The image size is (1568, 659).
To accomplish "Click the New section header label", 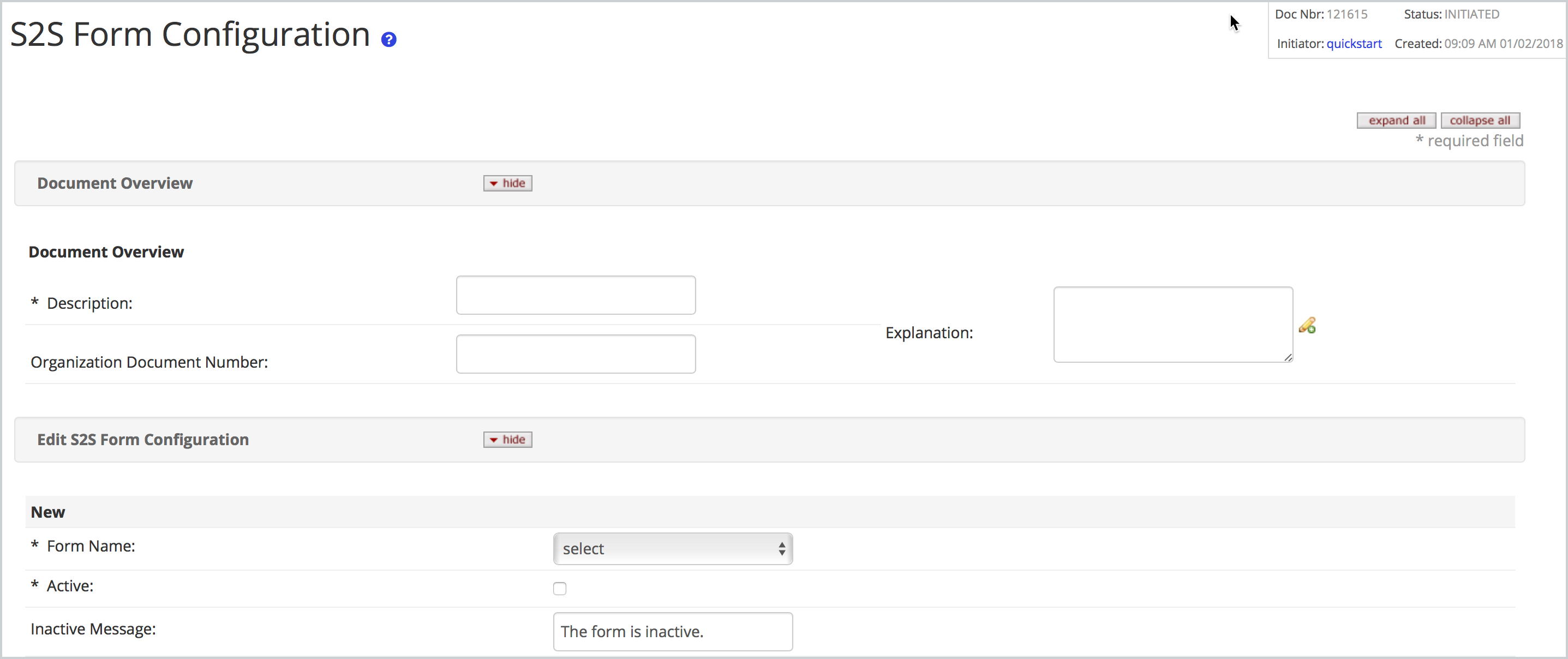I will [48, 512].
